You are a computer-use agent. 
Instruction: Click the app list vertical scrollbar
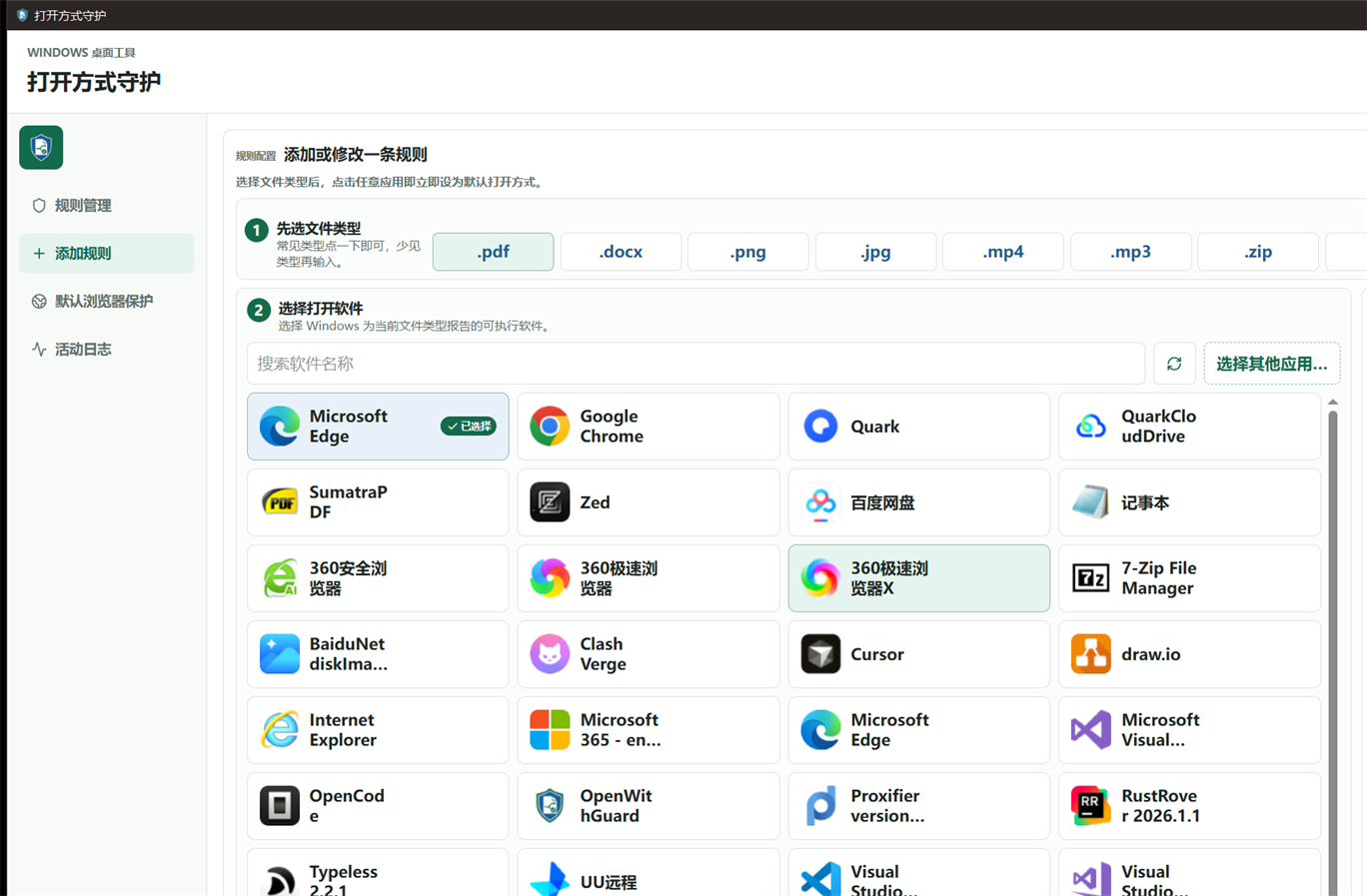(x=1333, y=653)
